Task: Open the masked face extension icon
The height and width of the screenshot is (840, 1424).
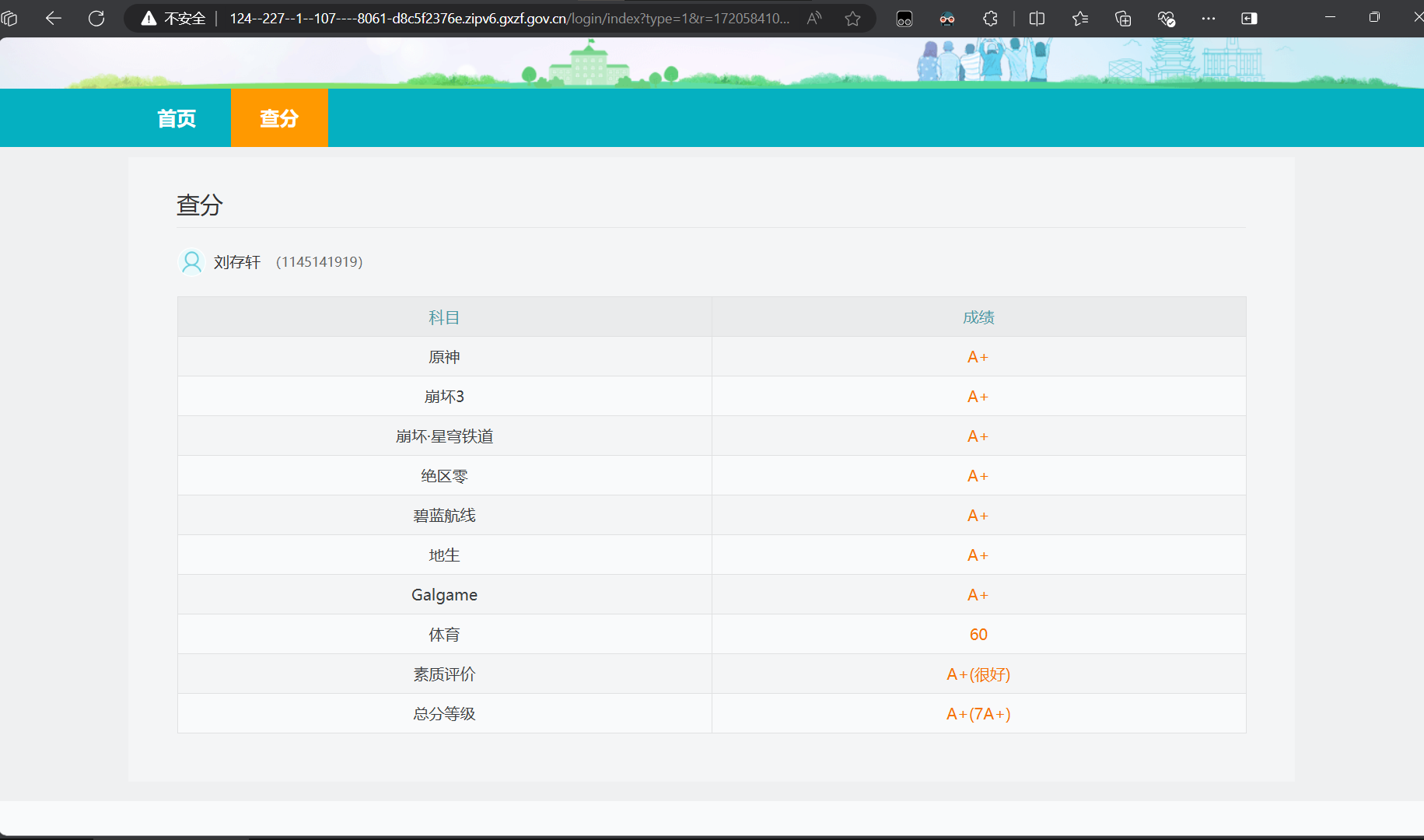Action: (x=947, y=18)
